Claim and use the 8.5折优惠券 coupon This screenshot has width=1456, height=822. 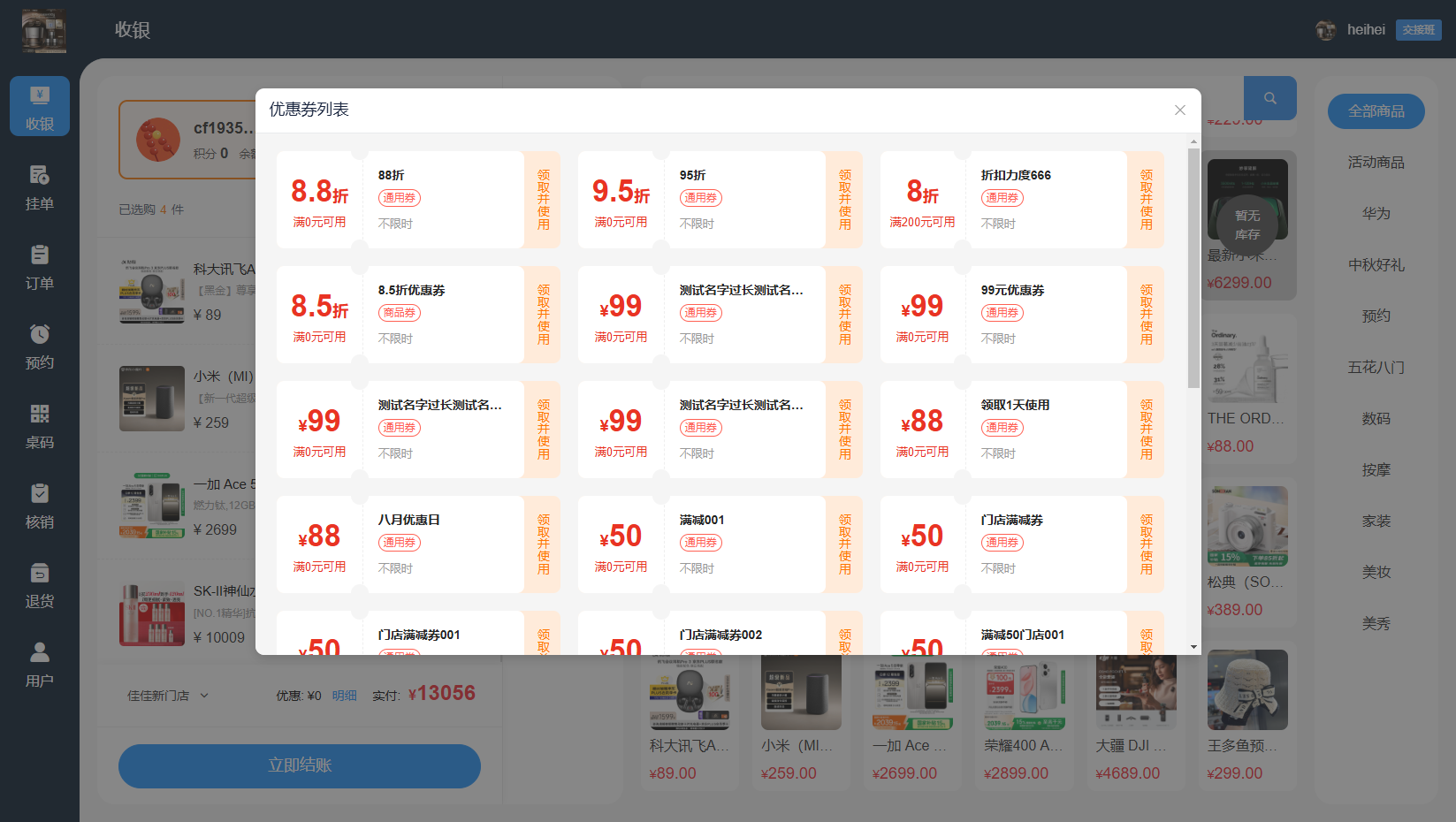click(543, 315)
